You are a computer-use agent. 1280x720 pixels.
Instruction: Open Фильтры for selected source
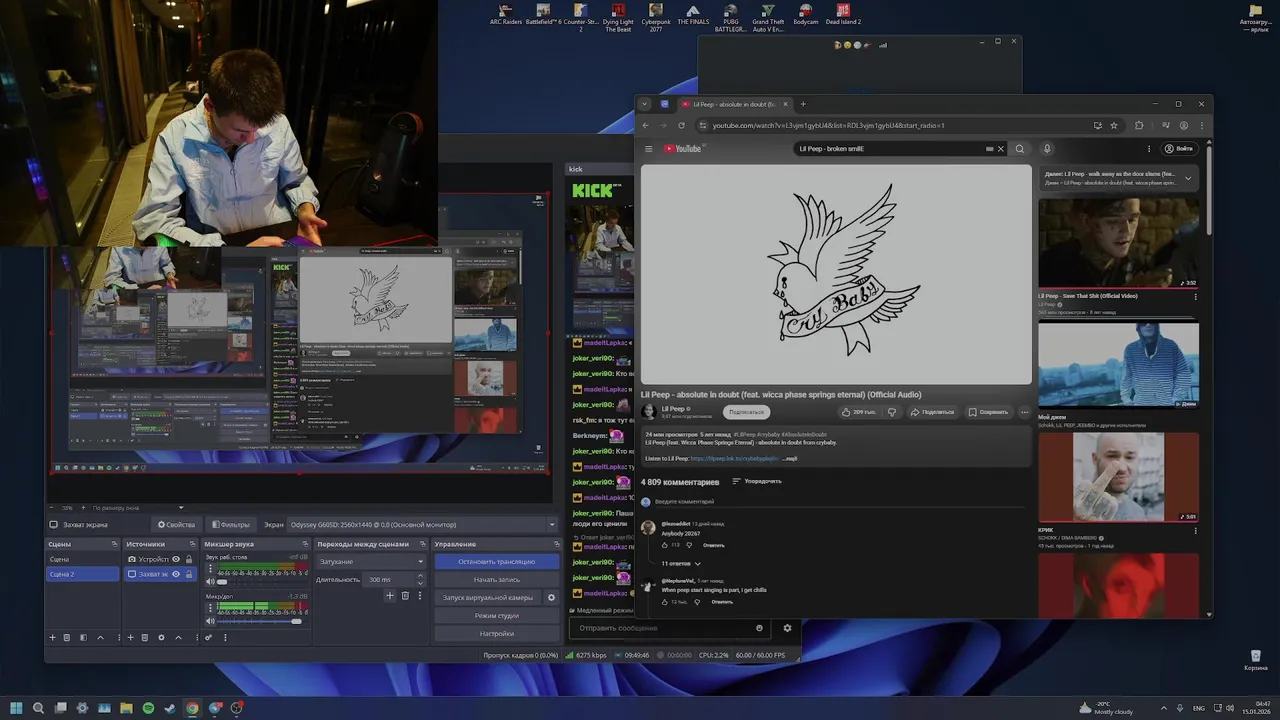pyautogui.click(x=231, y=524)
